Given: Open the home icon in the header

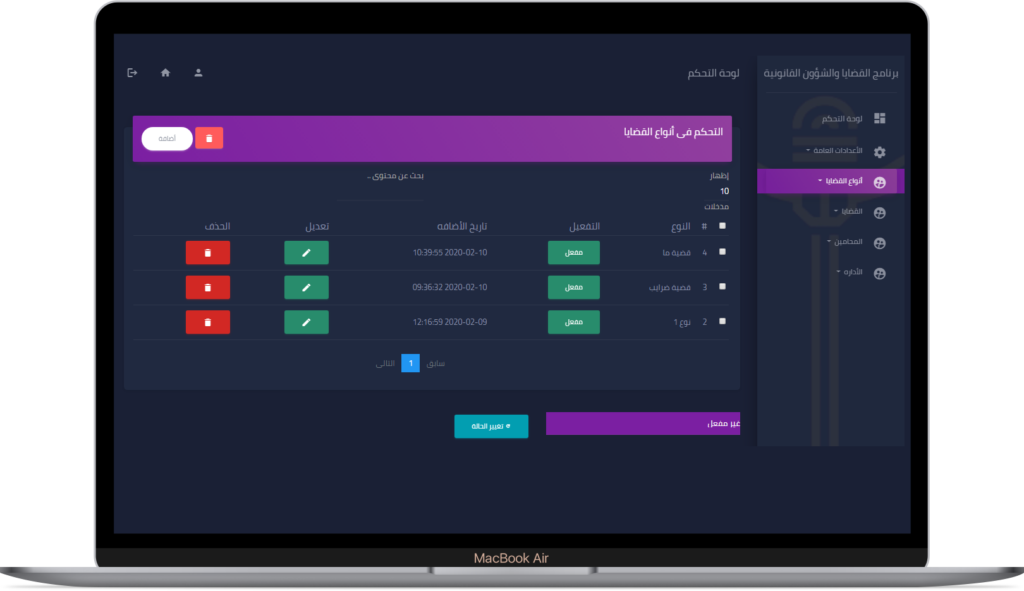Looking at the screenshot, I should [x=165, y=73].
